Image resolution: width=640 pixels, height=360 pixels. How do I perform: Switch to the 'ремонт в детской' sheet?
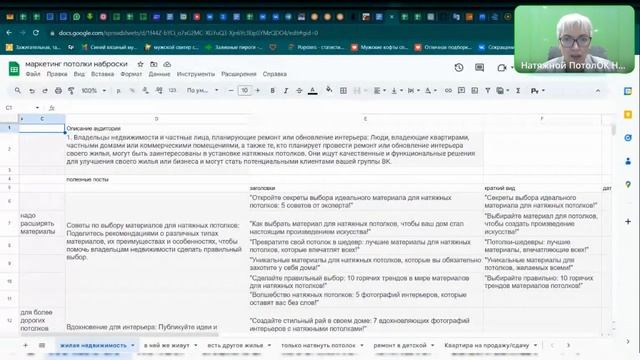point(400,345)
